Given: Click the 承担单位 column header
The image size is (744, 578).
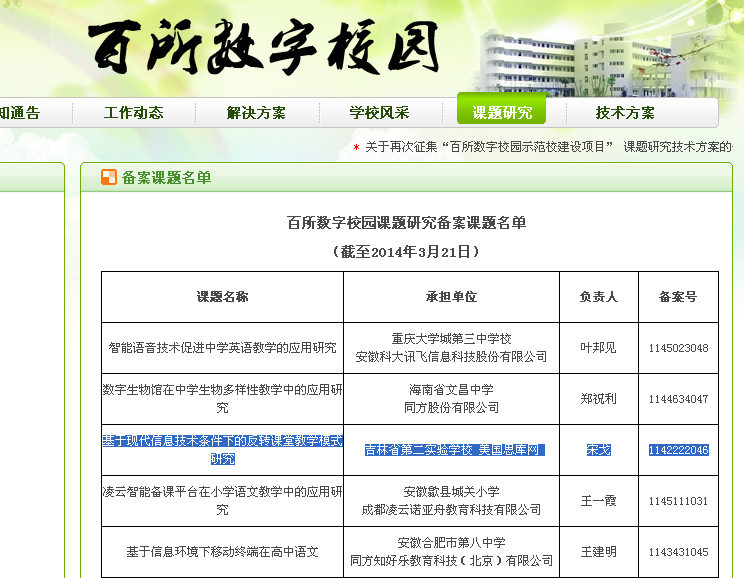Looking at the screenshot, I should [x=451, y=297].
